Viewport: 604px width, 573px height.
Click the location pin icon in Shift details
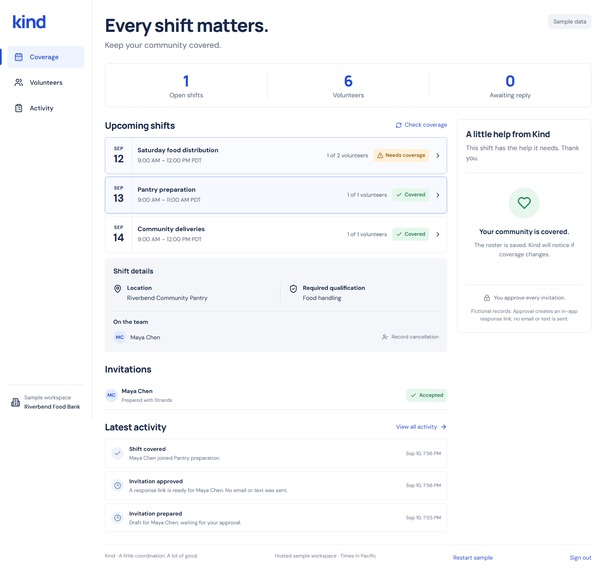(117, 289)
